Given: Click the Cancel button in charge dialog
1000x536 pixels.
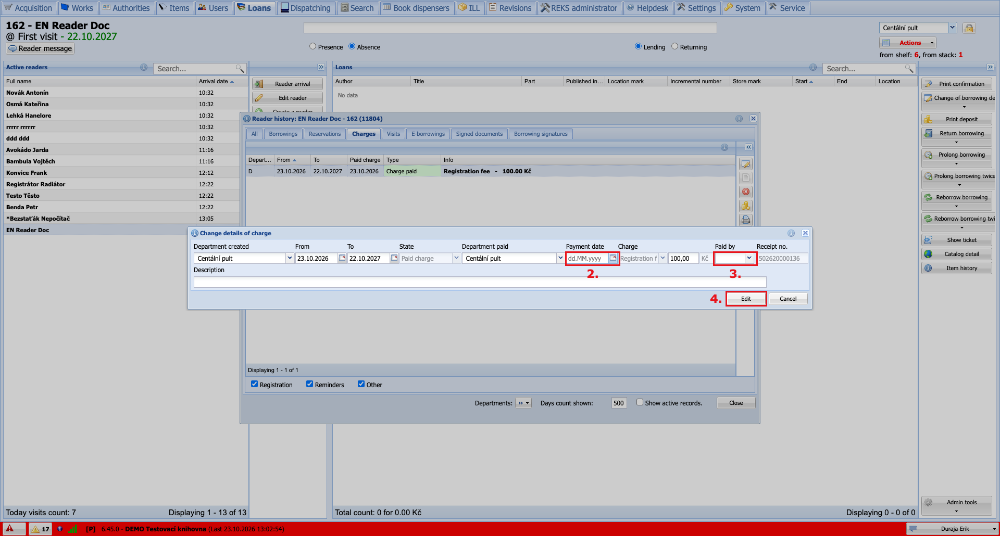Looking at the screenshot, I should point(788,299).
